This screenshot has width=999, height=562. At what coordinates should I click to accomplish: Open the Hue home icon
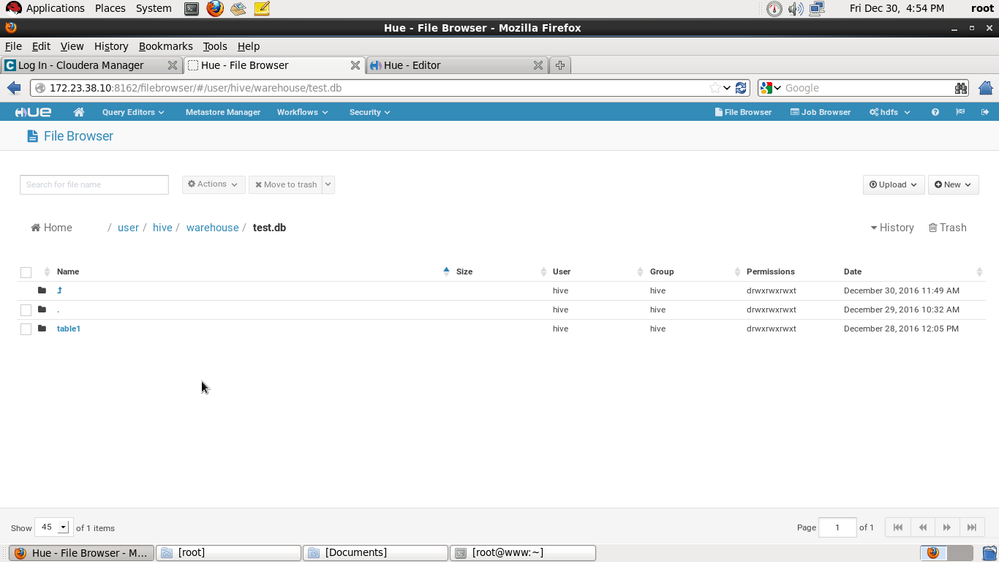click(x=78, y=112)
